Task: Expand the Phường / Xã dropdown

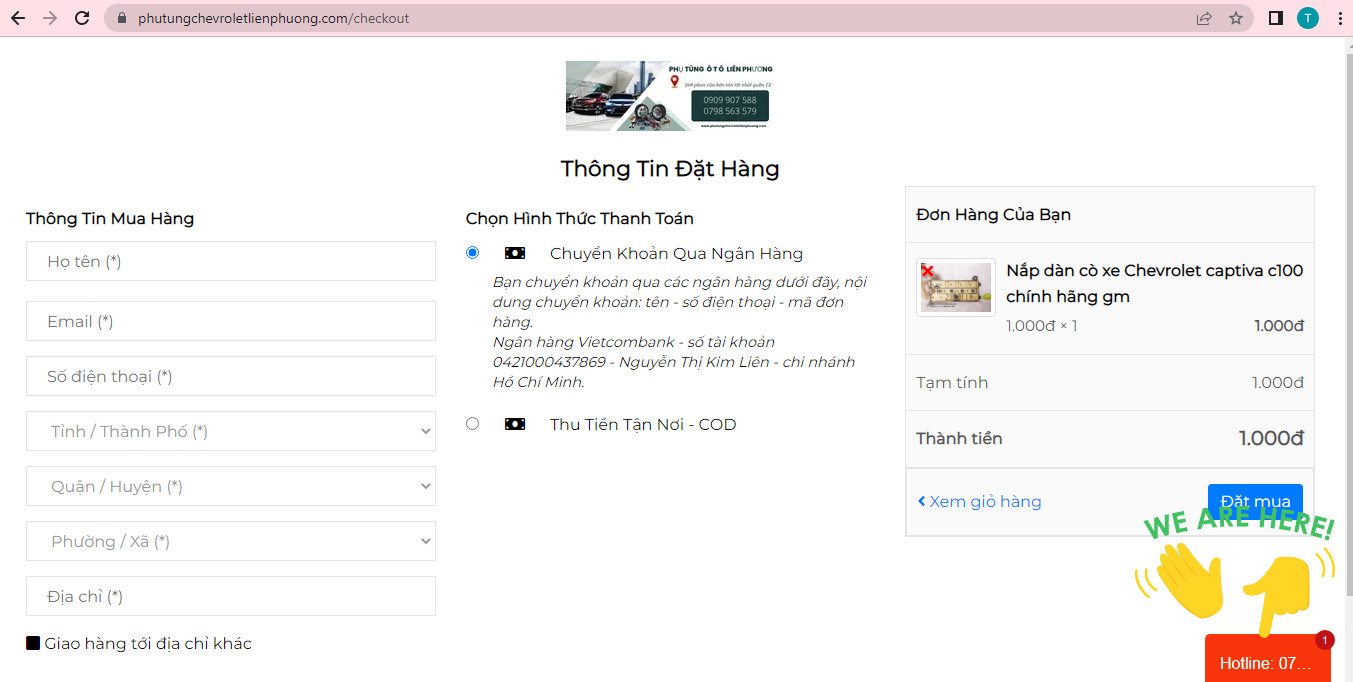Action: click(x=231, y=541)
